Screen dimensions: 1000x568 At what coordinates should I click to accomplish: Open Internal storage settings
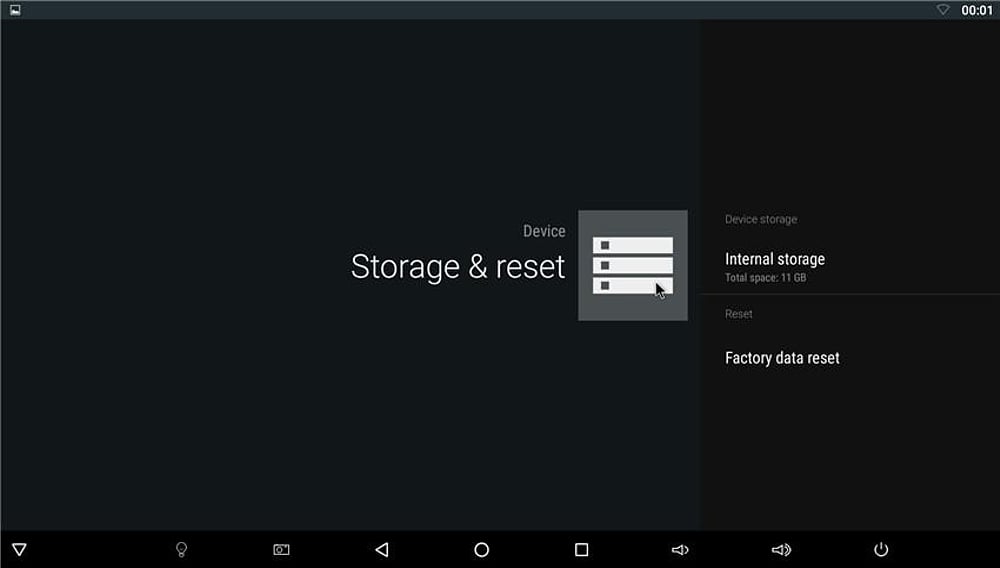pos(775,259)
